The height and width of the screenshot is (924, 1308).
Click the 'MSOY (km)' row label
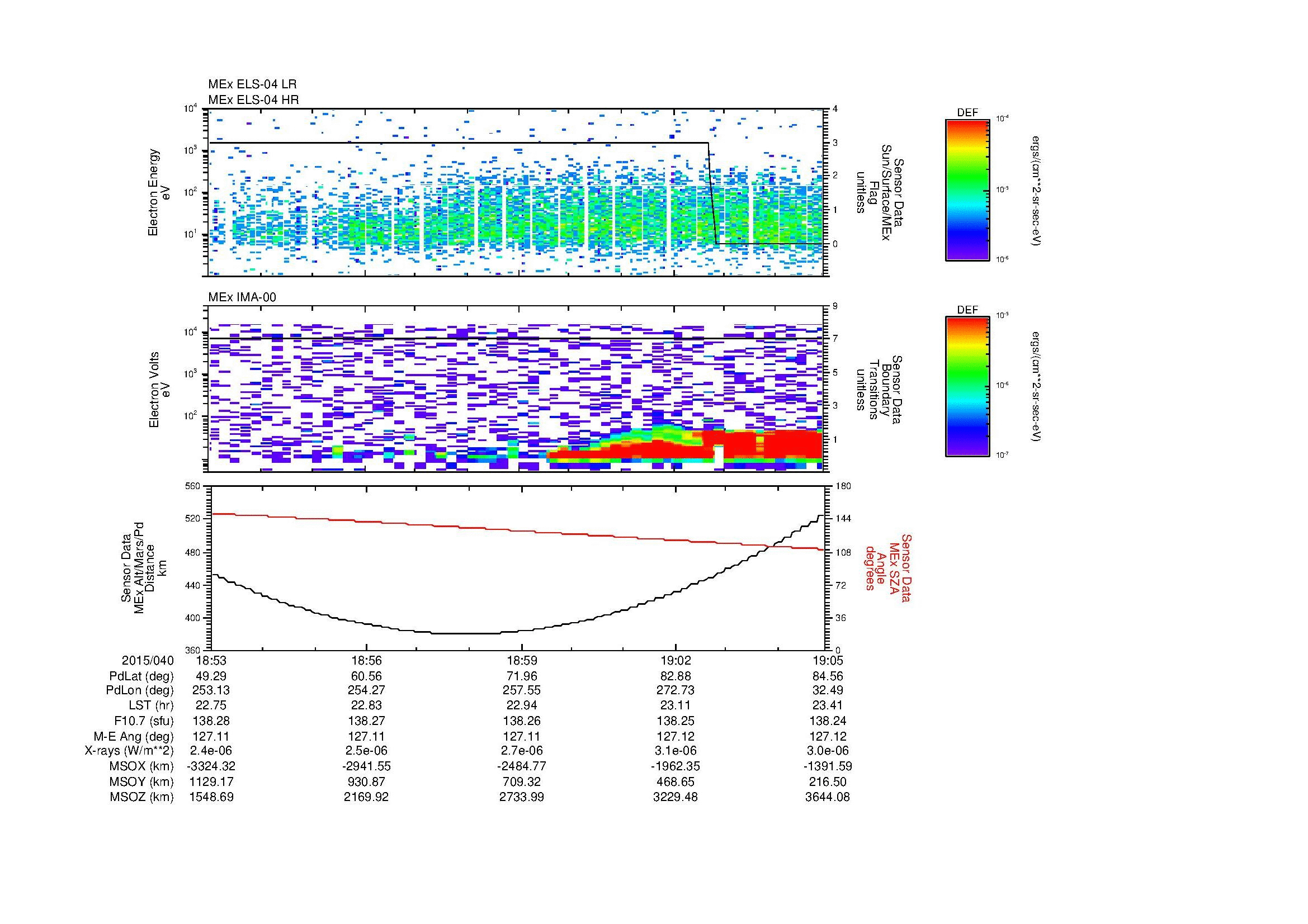point(142,781)
